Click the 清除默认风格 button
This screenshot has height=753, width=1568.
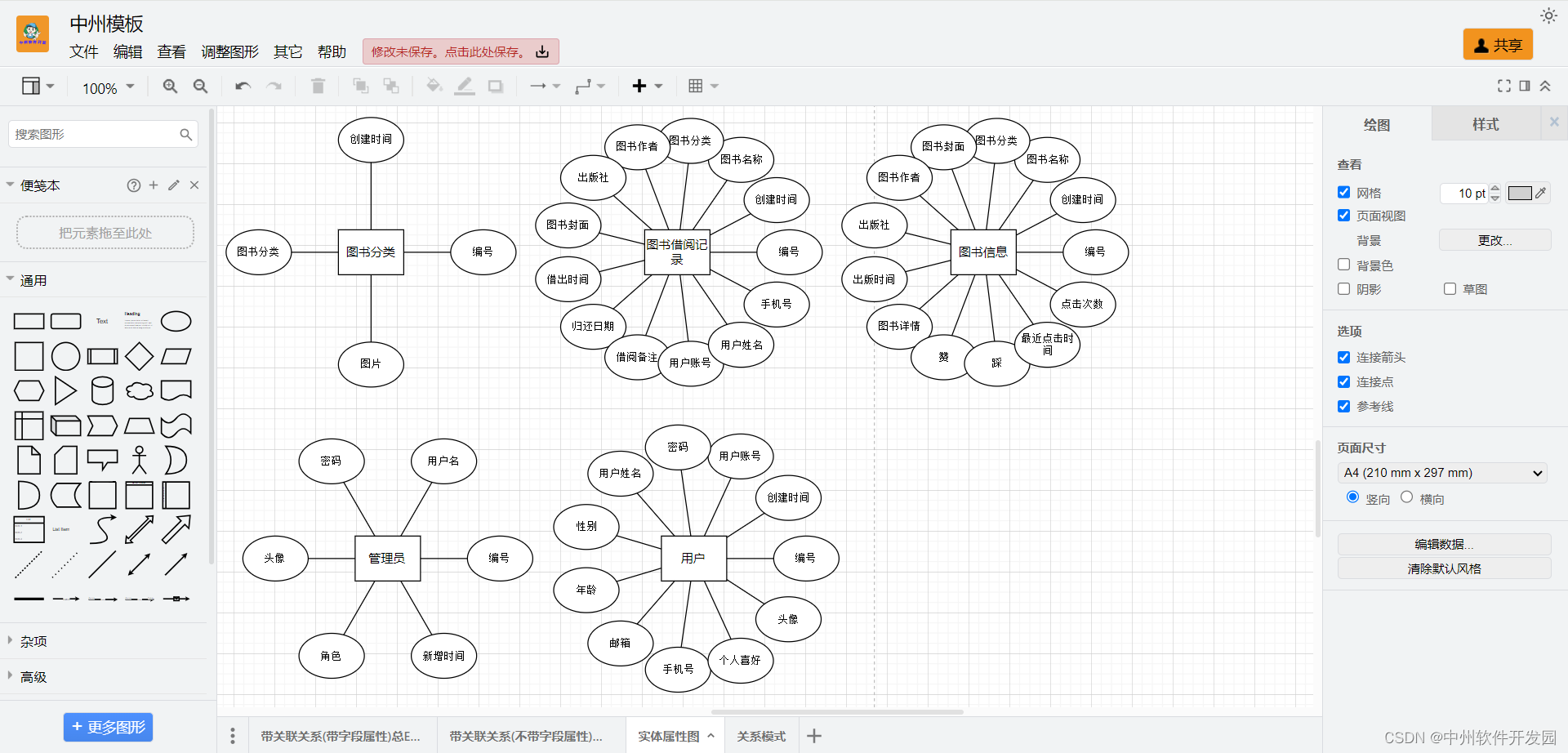[1444, 568]
